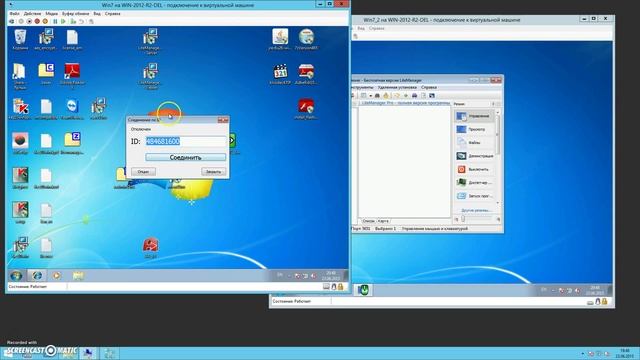Open the view dropdown arrow in LiteManager toolbar
This screenshot has height=360, width=640.
pos(370,96)
